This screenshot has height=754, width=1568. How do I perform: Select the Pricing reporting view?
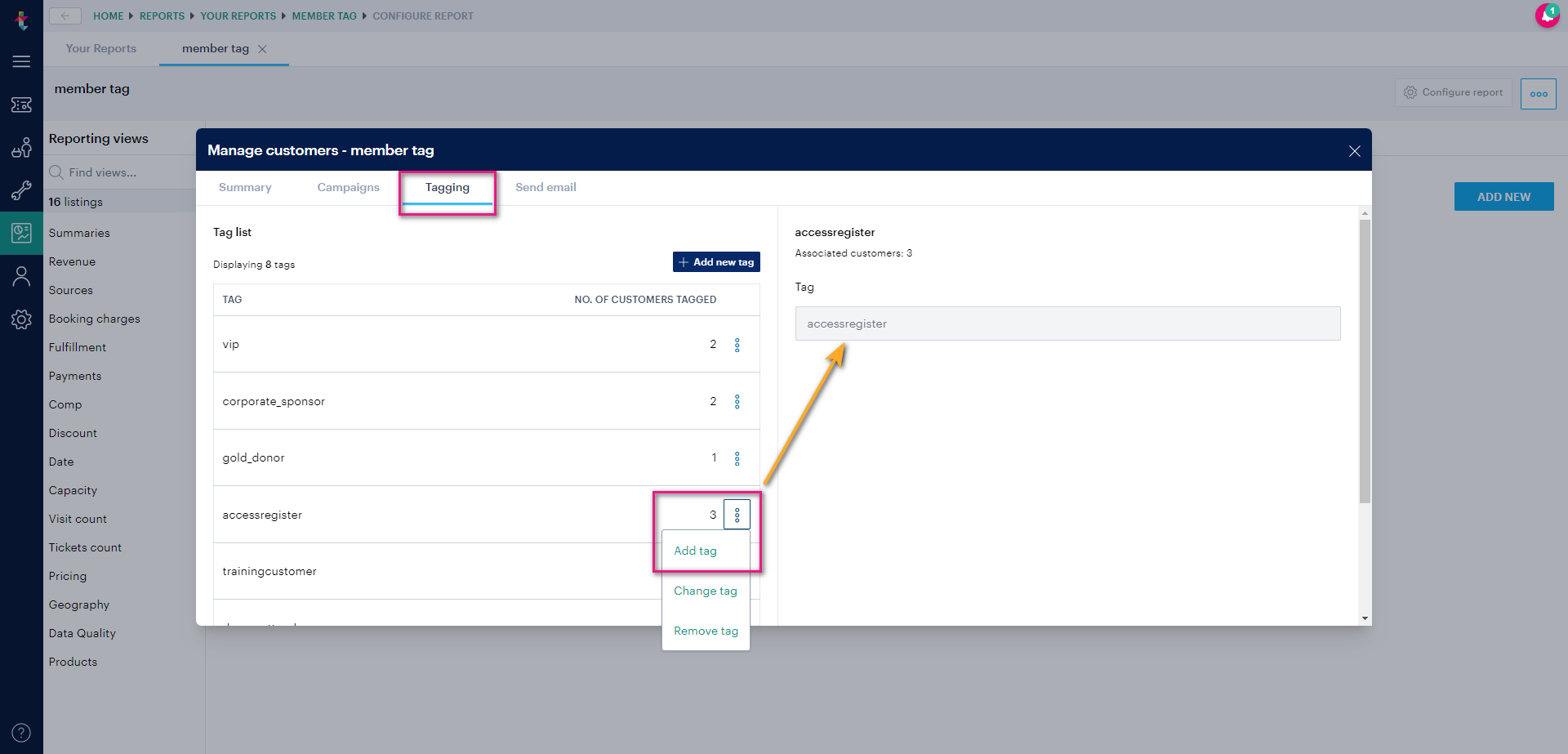pyautogui.click(x=68, y=576)
